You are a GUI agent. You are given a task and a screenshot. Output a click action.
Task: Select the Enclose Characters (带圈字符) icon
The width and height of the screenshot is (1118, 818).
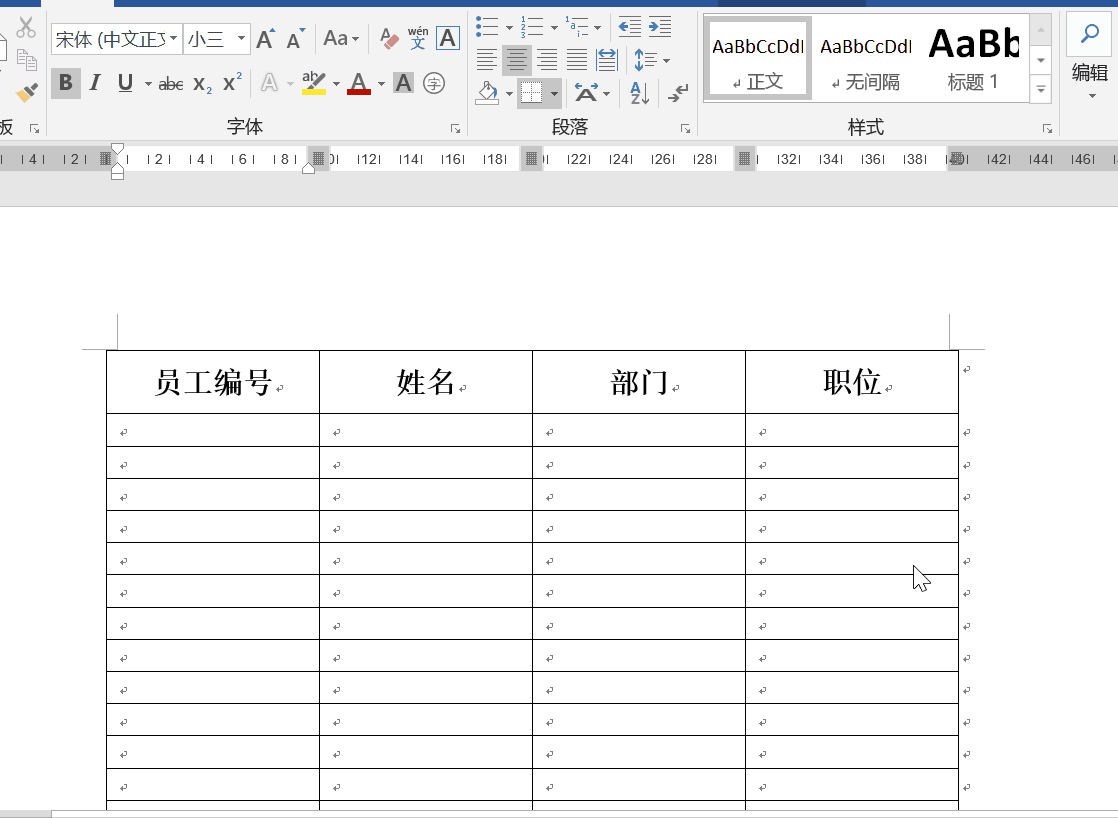pyautogui.click(x=434, y=84)
